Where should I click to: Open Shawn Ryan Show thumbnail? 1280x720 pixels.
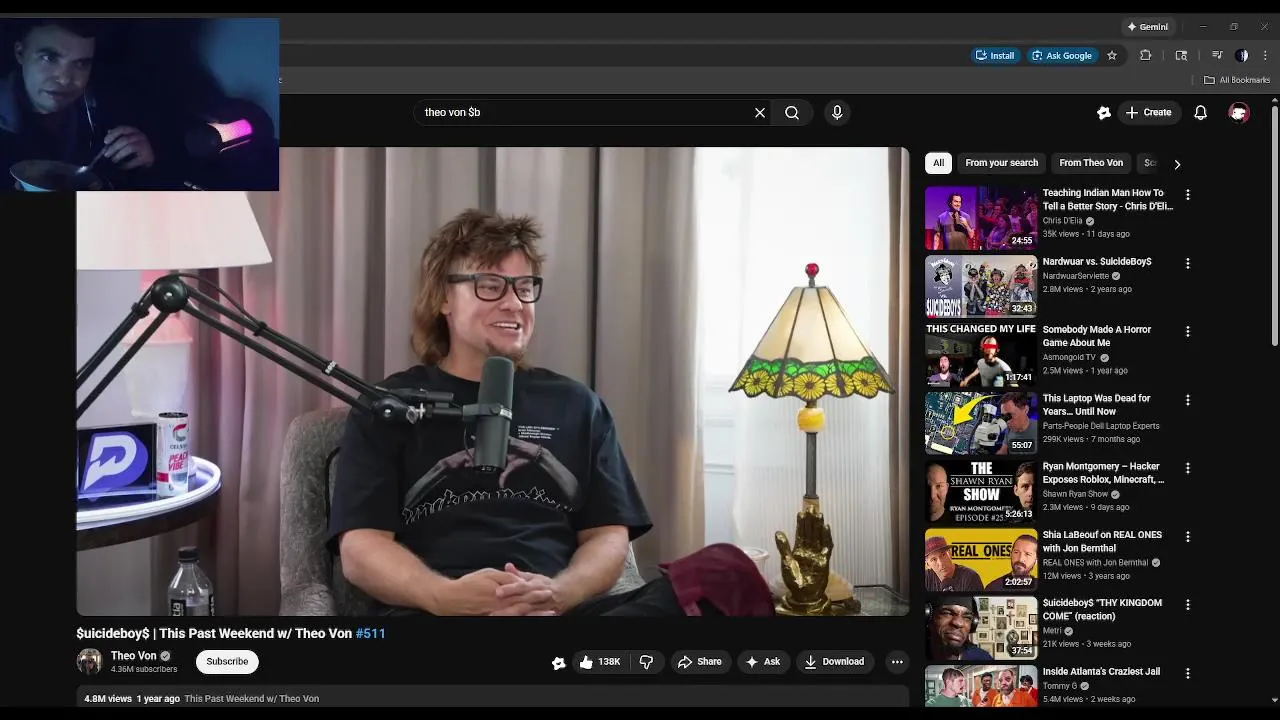[981, 491]
